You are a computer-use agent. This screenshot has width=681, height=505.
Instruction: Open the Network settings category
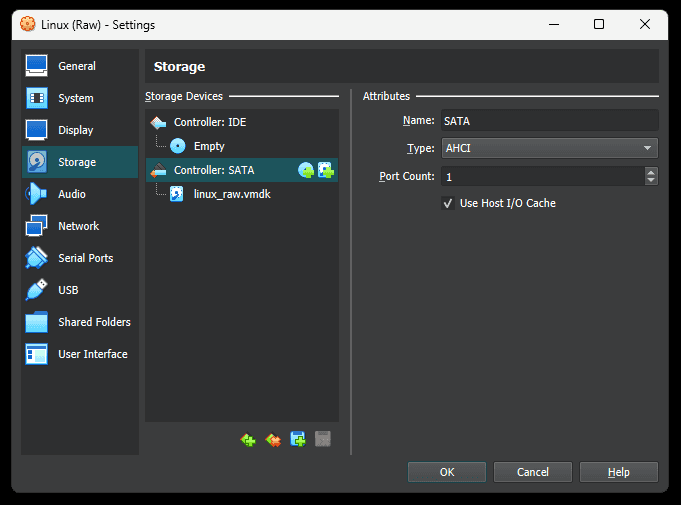pos(78,226)
